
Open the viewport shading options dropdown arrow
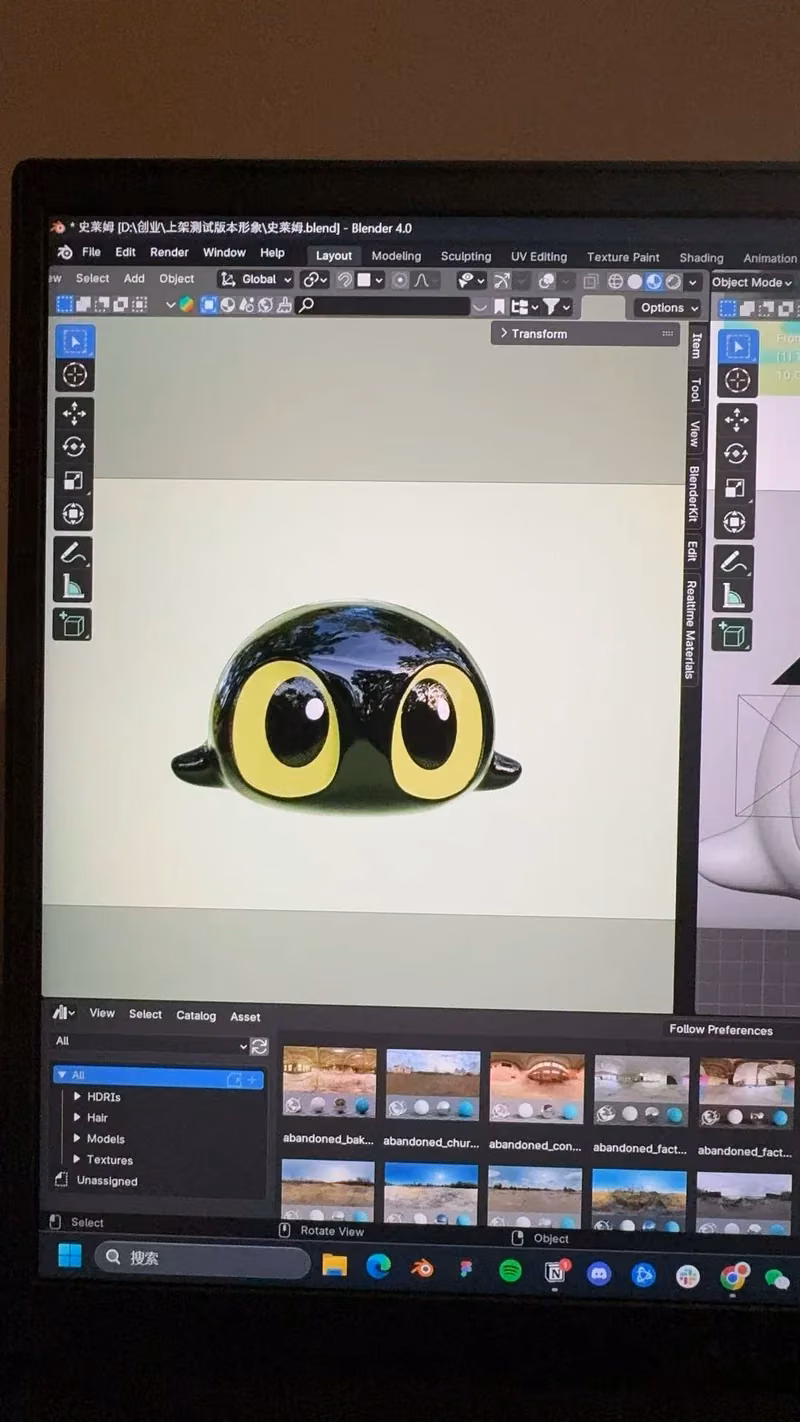tap(692, 283)
